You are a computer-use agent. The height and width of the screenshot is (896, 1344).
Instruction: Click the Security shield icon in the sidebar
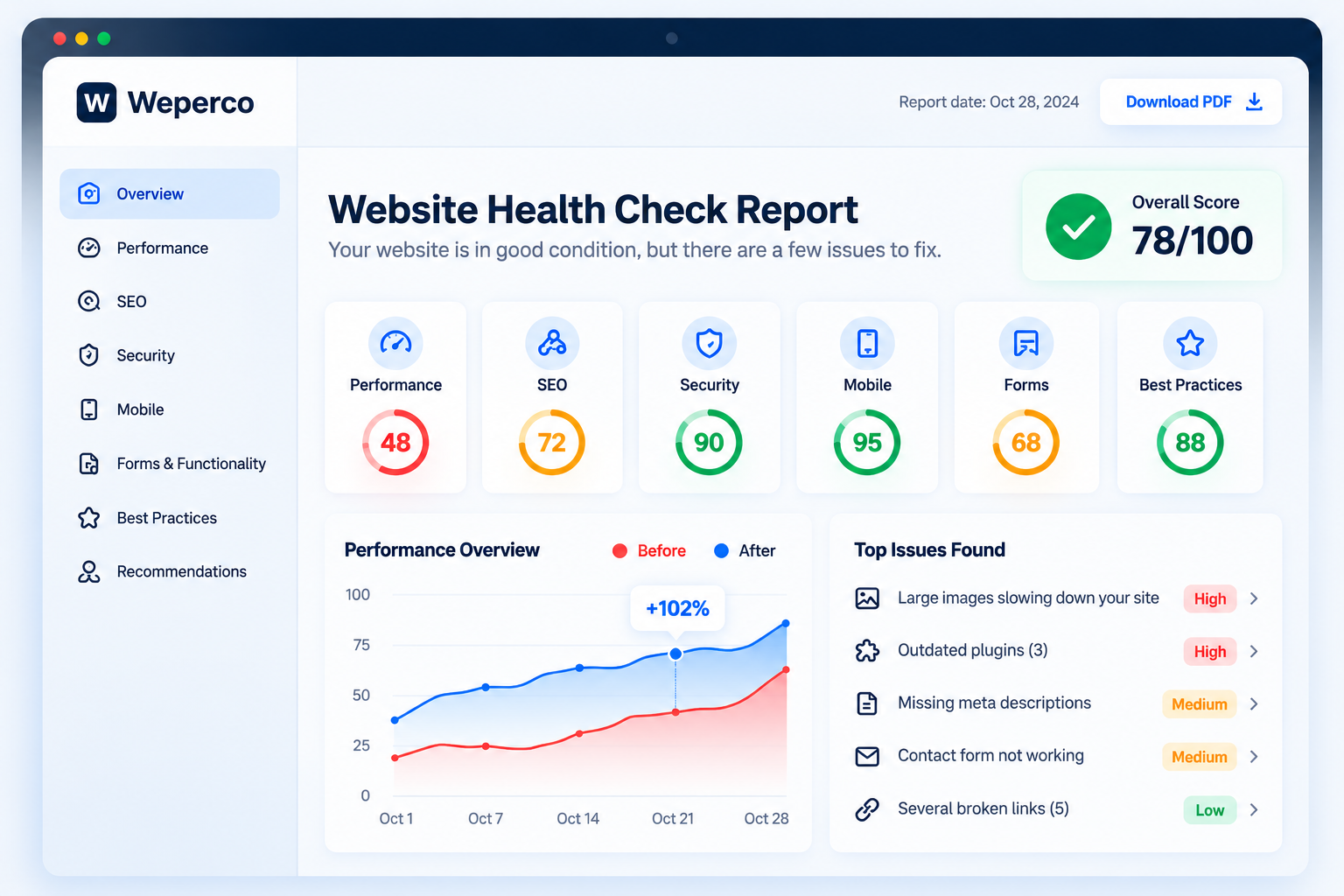click(89, 355)
